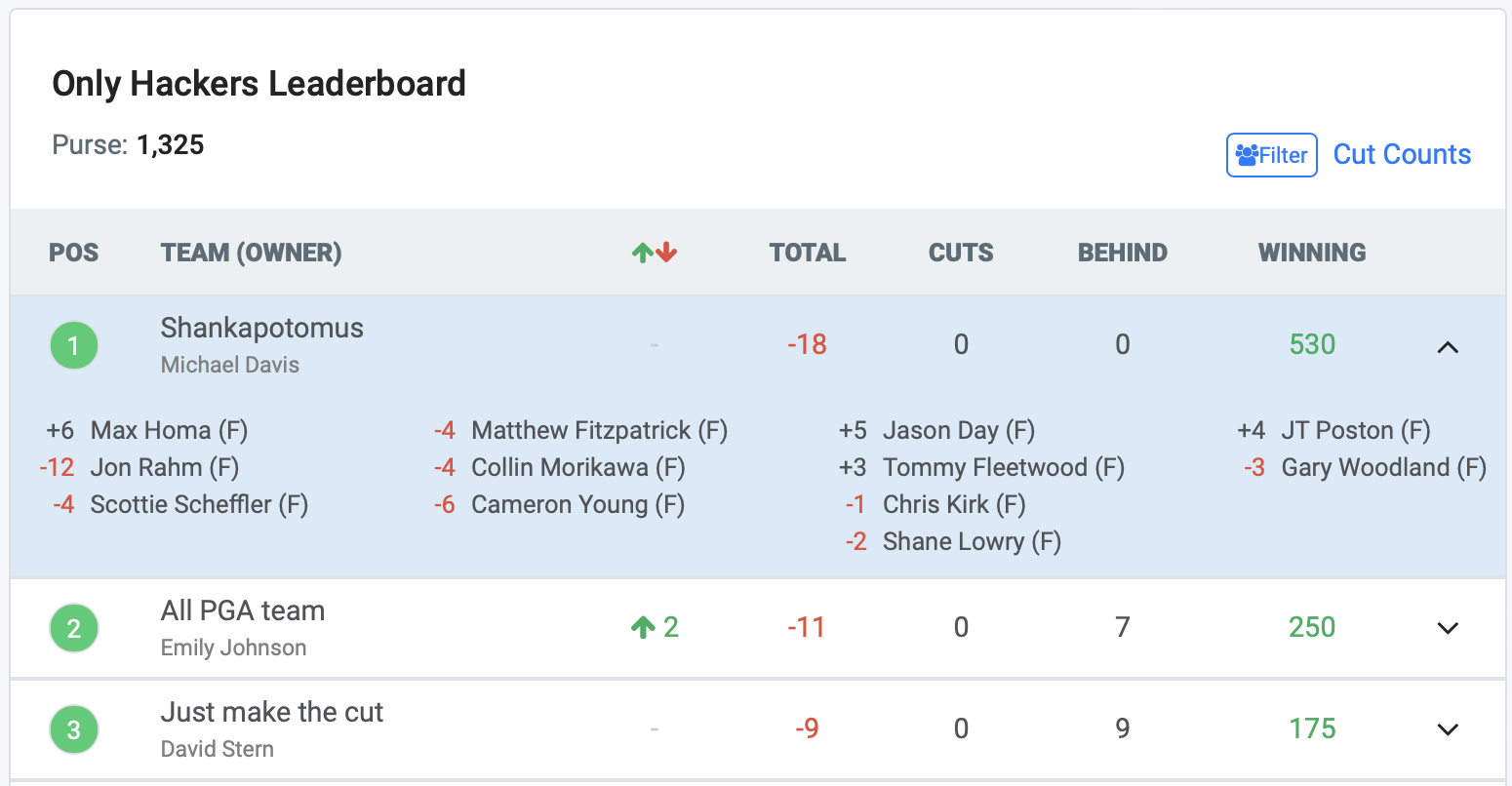Select the Scottie Scheffler player entry
This screenshot has height=786, width=1512.
[x=198, y=504]
